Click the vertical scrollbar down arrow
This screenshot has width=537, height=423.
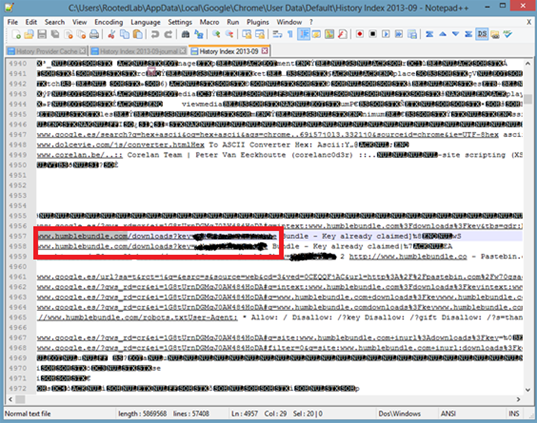tap(528, 390)
